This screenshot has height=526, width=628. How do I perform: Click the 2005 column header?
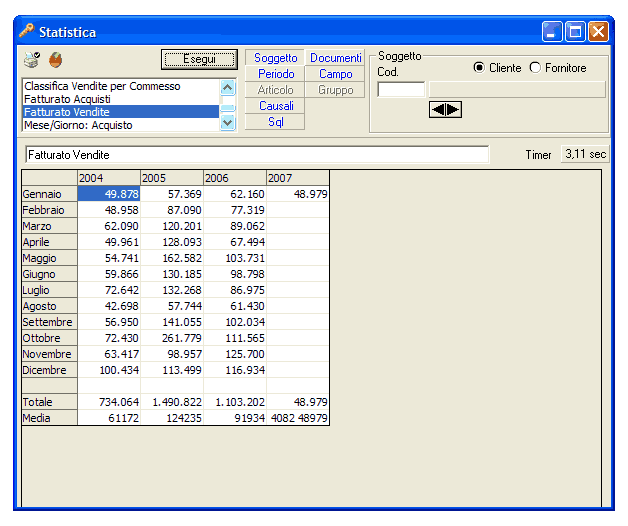point(172,178)
